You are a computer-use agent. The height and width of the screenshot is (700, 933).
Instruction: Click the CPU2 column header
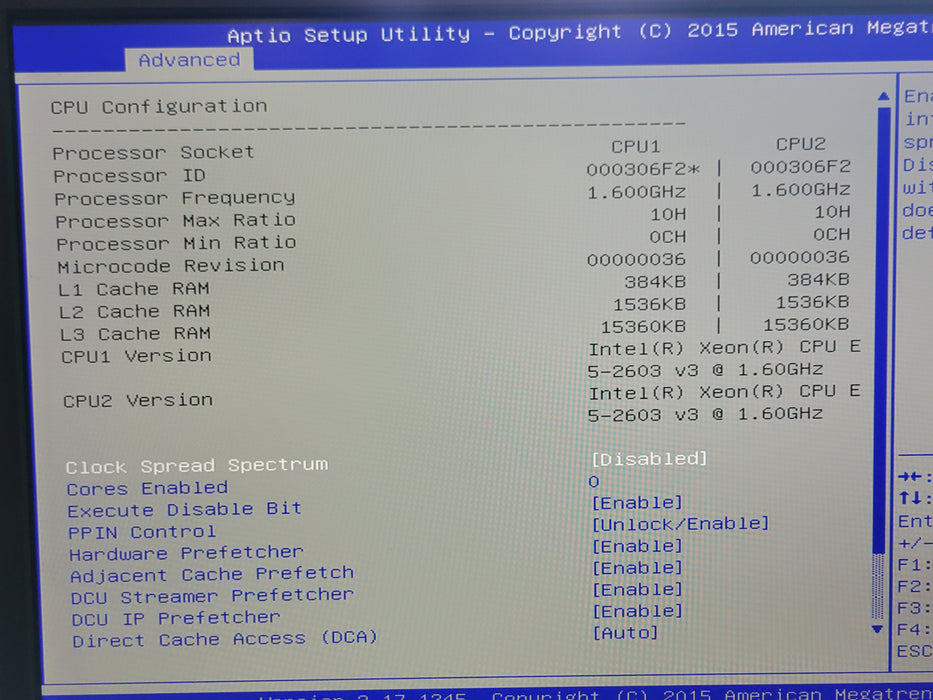coord(800,144)
